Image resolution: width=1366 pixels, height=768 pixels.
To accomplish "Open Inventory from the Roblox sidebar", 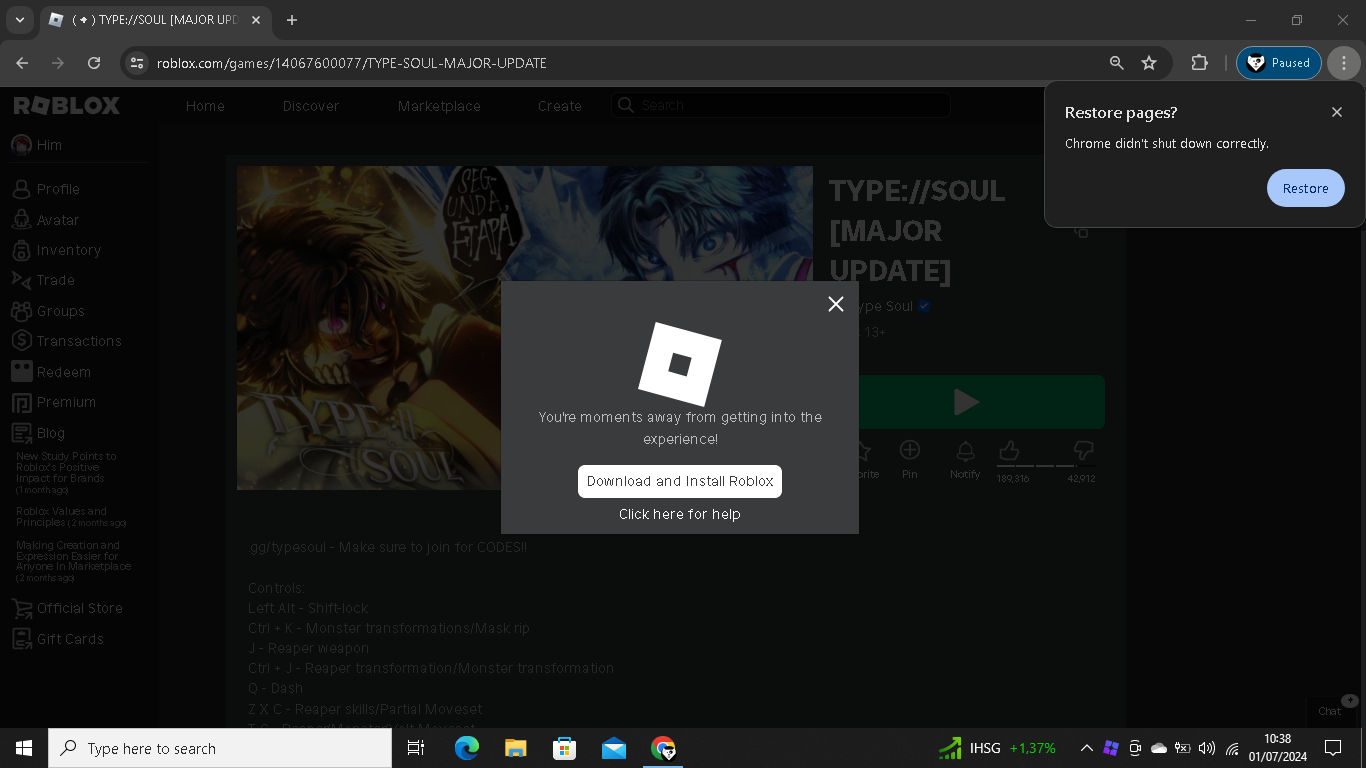I will [x=56, y=250].
